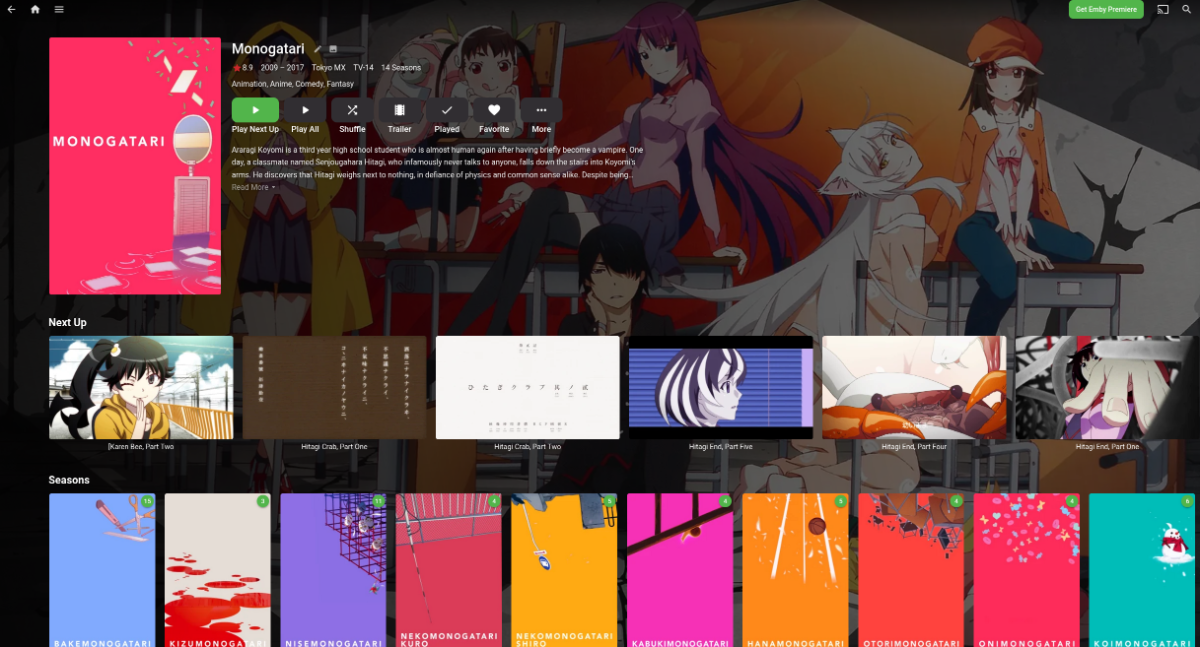
Task: Click the Fantasy genre link
Action: tap(340, 84)
